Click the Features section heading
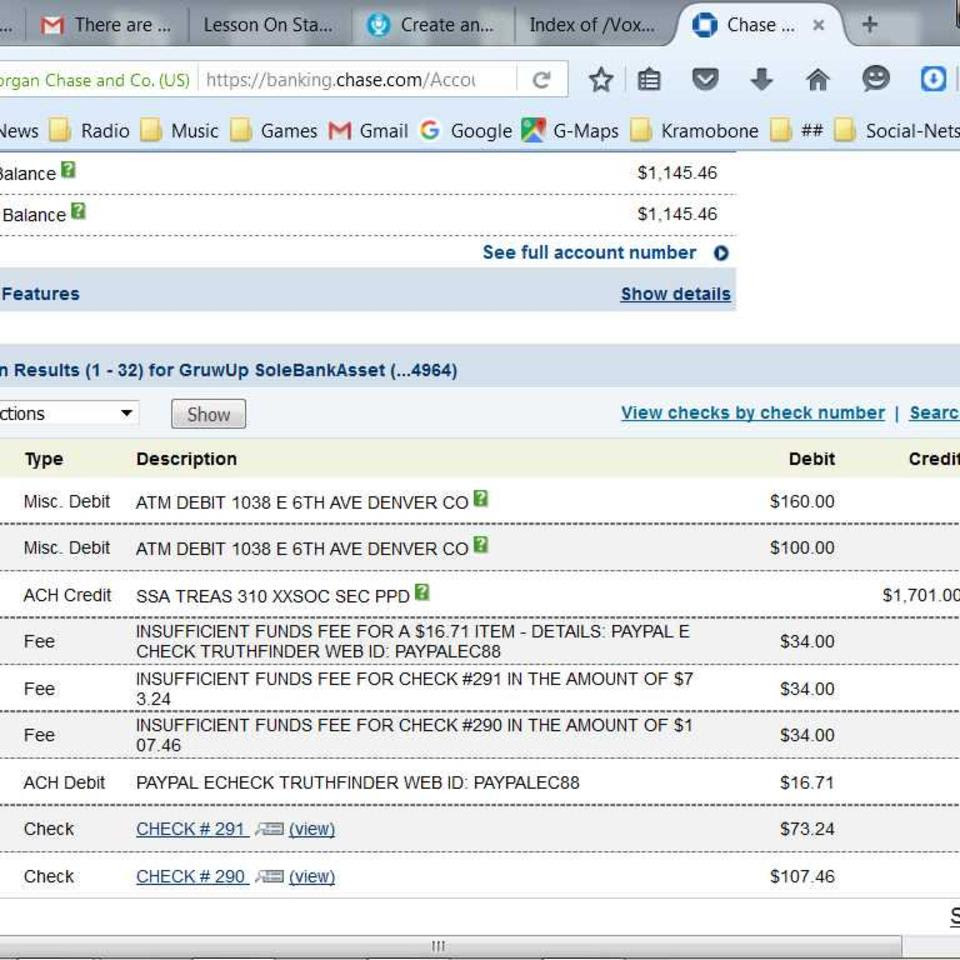 40,294
